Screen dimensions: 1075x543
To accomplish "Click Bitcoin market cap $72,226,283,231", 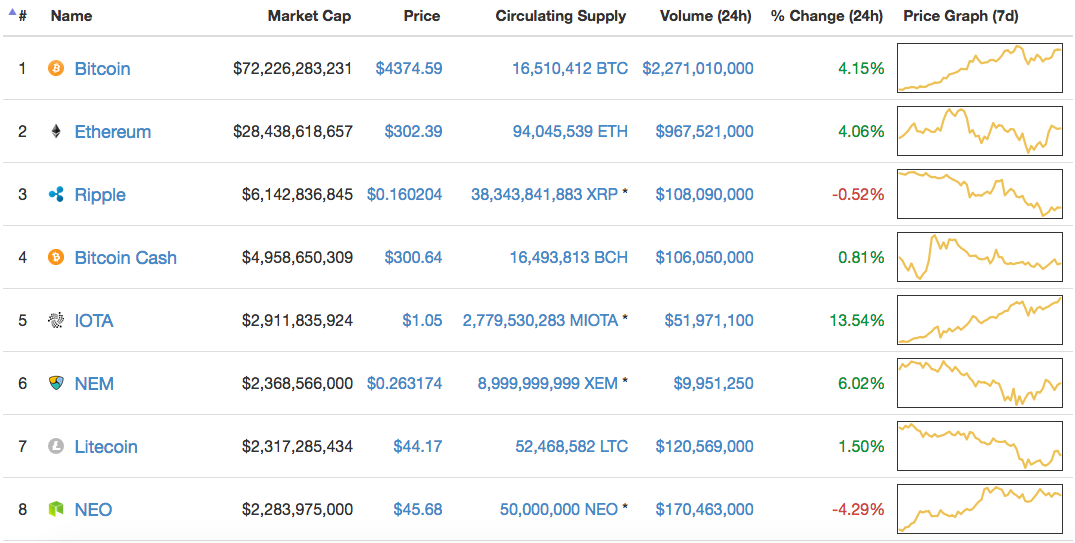I will pos(293,69).
